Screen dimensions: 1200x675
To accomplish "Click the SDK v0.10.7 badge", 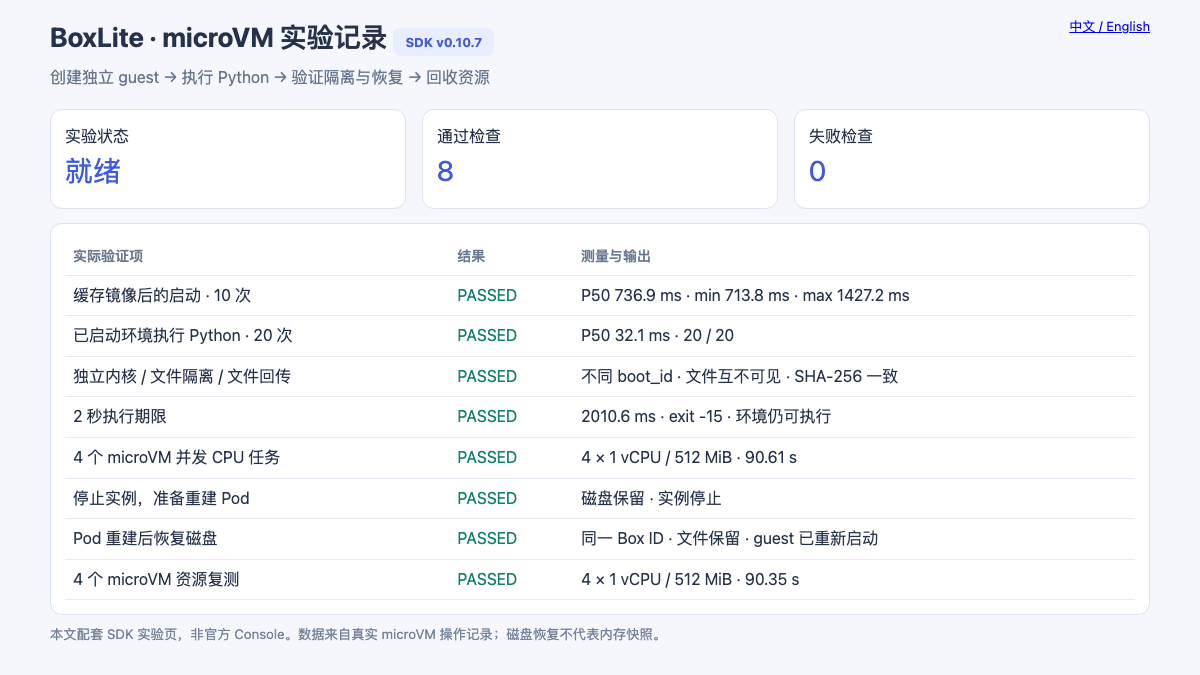I will pos(444,42).
